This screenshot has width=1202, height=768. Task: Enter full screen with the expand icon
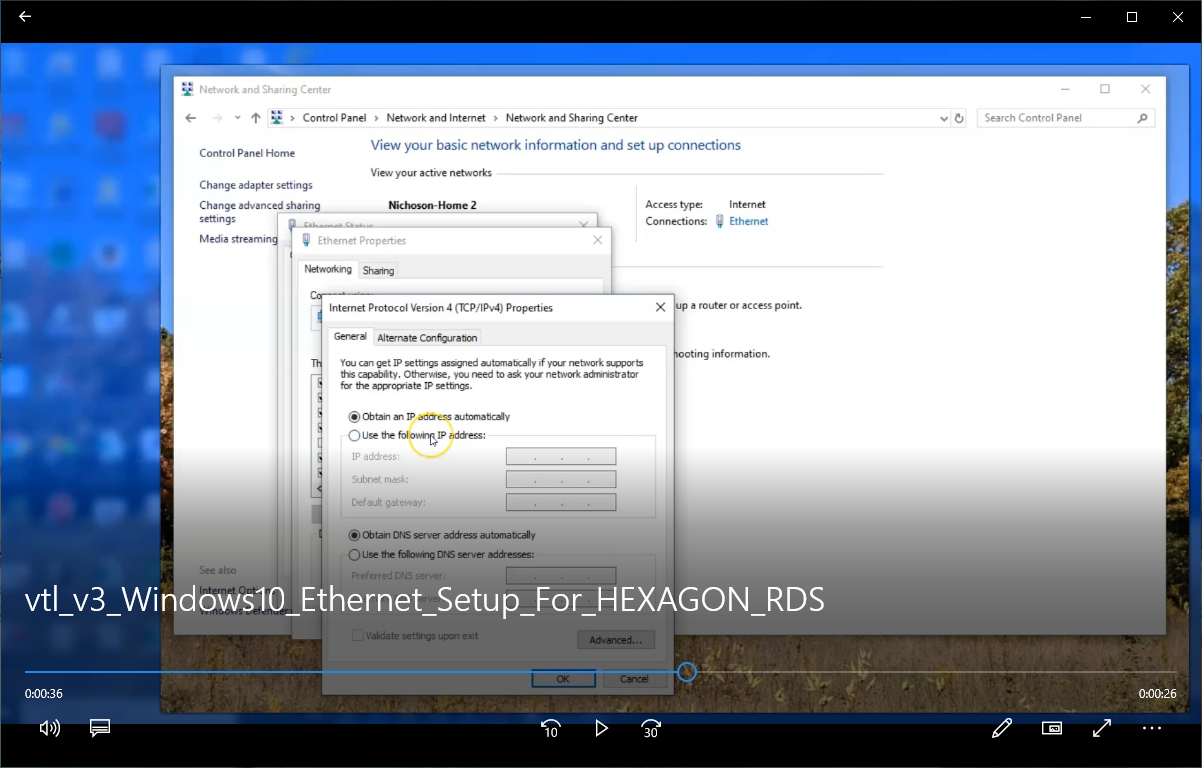[1102, 728]
